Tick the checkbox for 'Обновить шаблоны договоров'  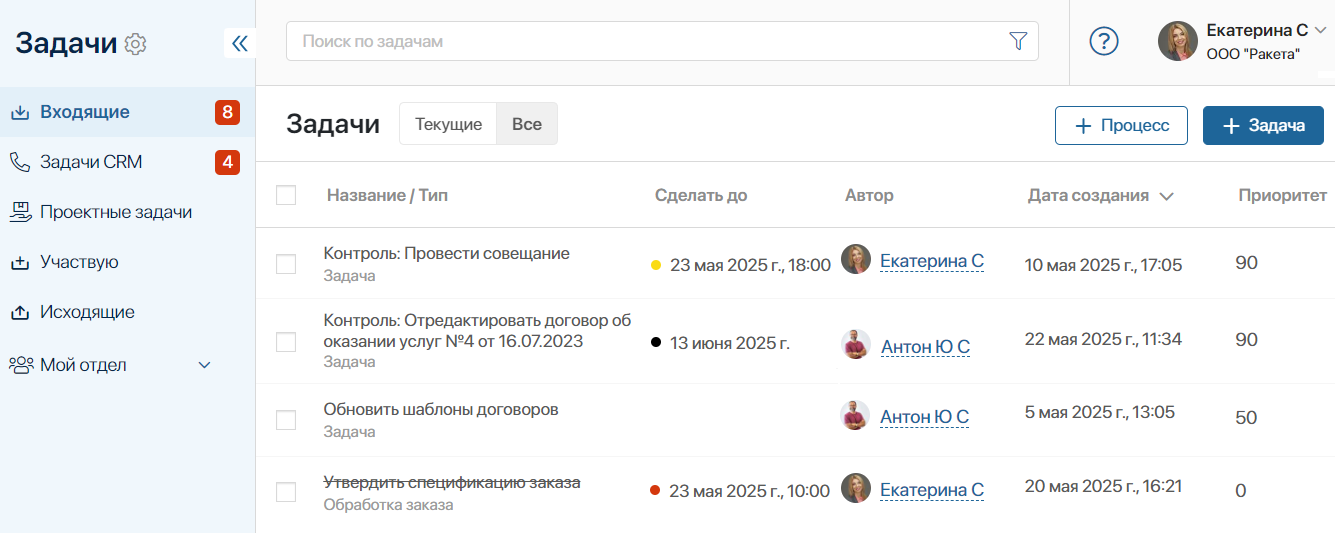pyautogui.click(x=286, y=420)
